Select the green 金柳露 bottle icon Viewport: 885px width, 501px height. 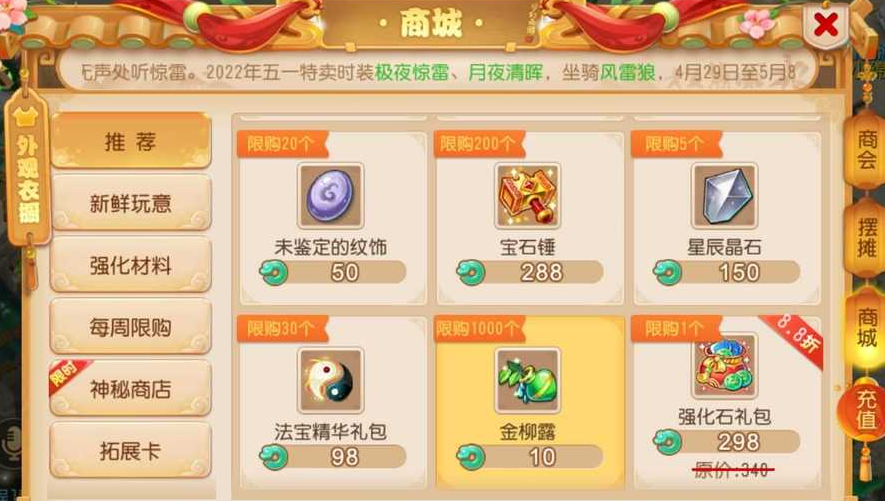(528, 380)
